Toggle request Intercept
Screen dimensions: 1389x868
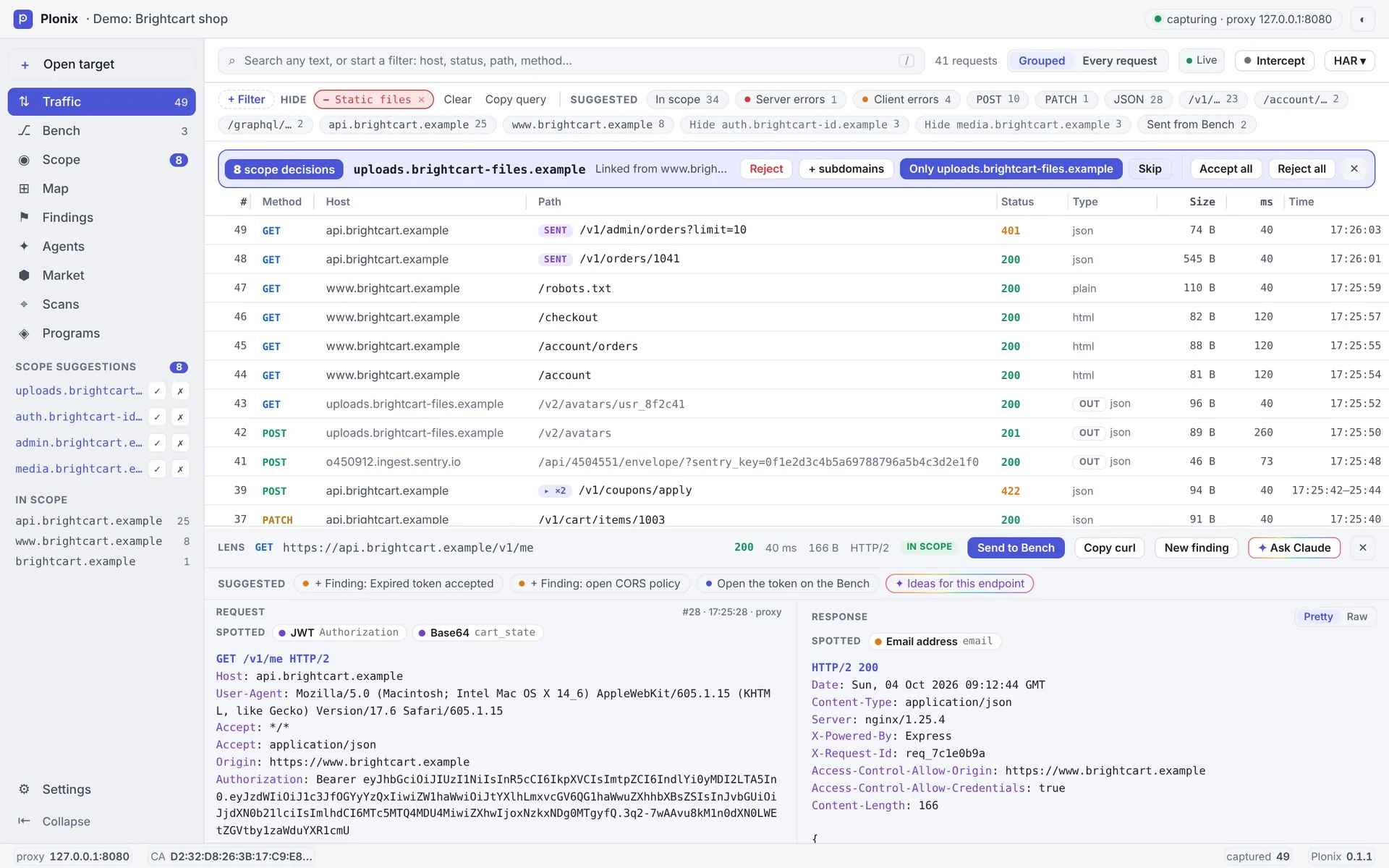click(x=1274, y=61)
